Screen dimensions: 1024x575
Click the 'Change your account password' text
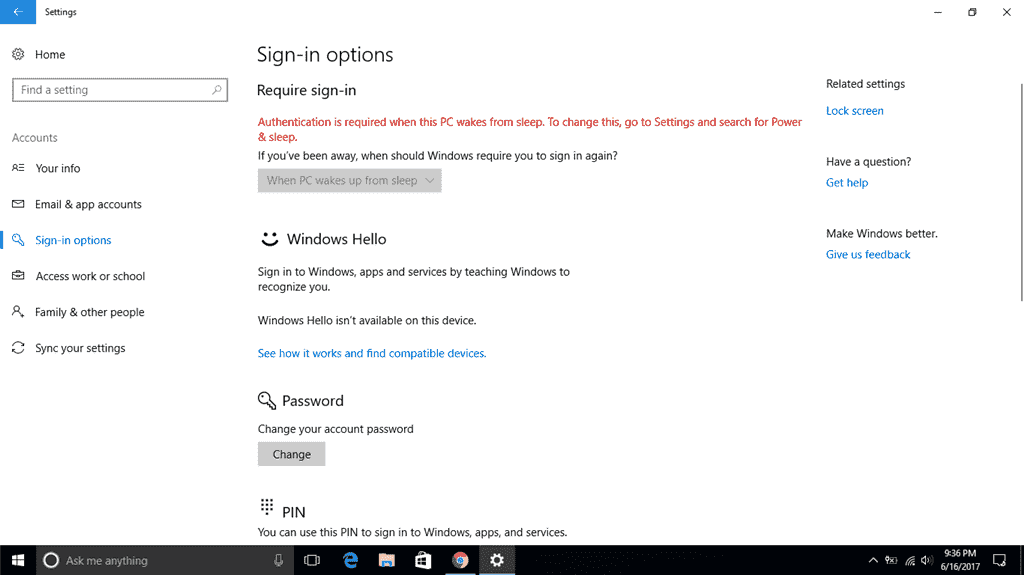336,429
